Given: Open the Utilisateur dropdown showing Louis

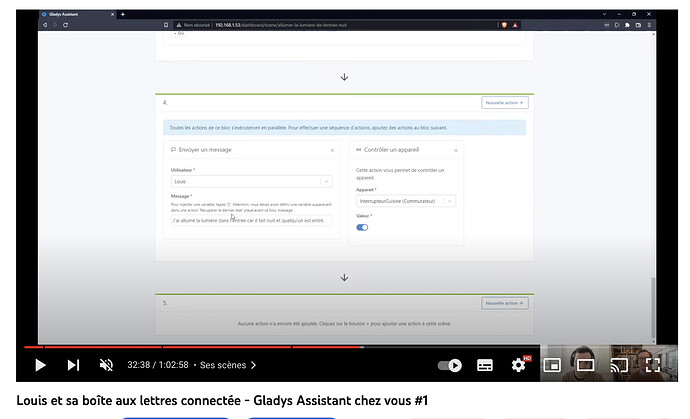Looking at the screenshot, I should click(x=252, y=181).
